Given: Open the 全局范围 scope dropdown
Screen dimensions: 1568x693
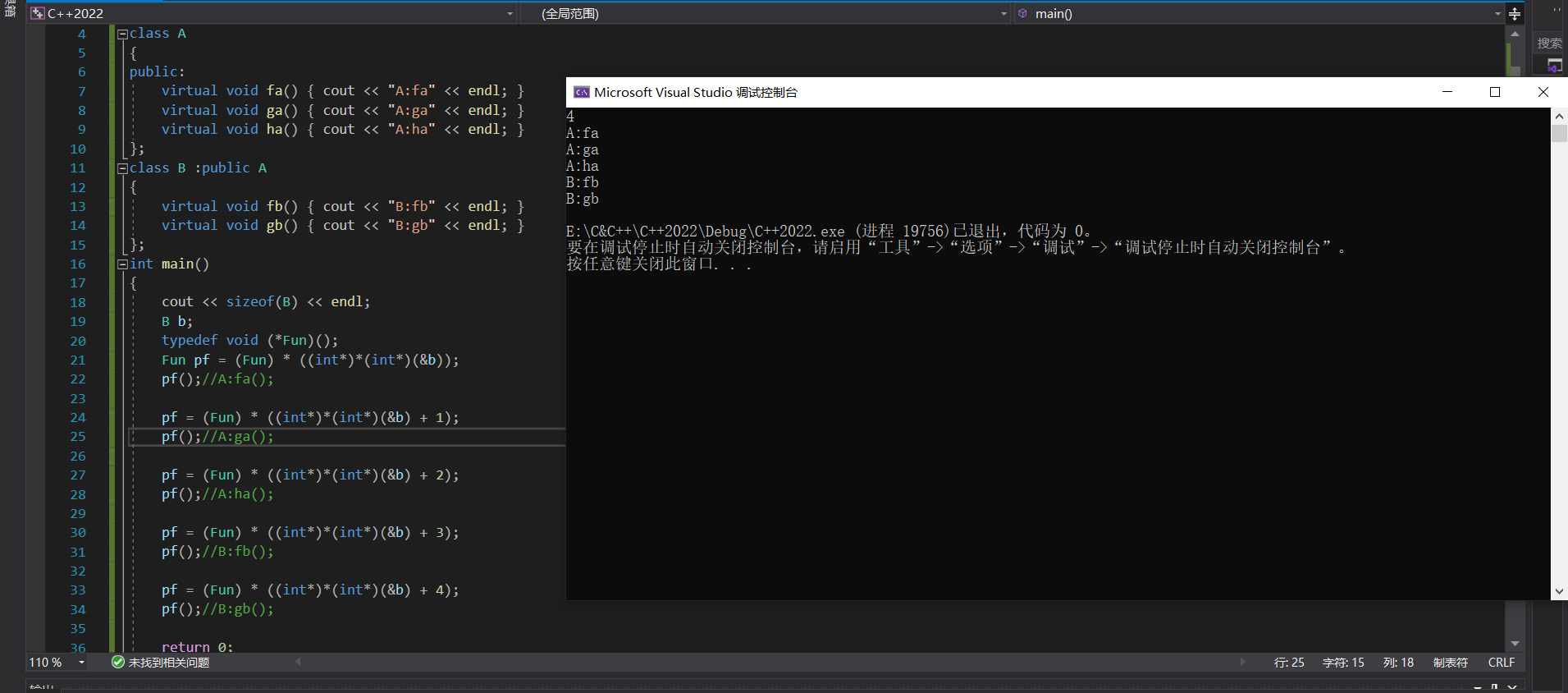Looking at the screenshot, I should tap(1003, 14).
